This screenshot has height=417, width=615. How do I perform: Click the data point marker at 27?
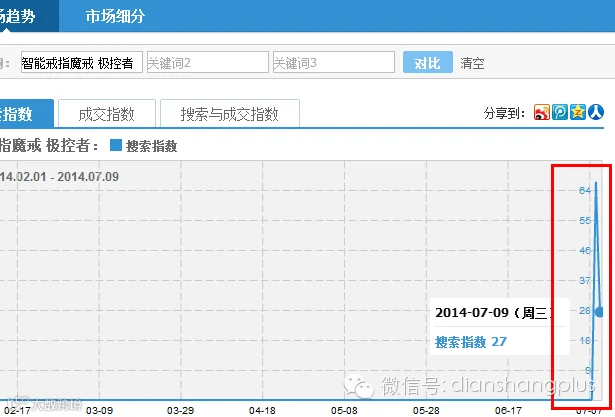599,312
